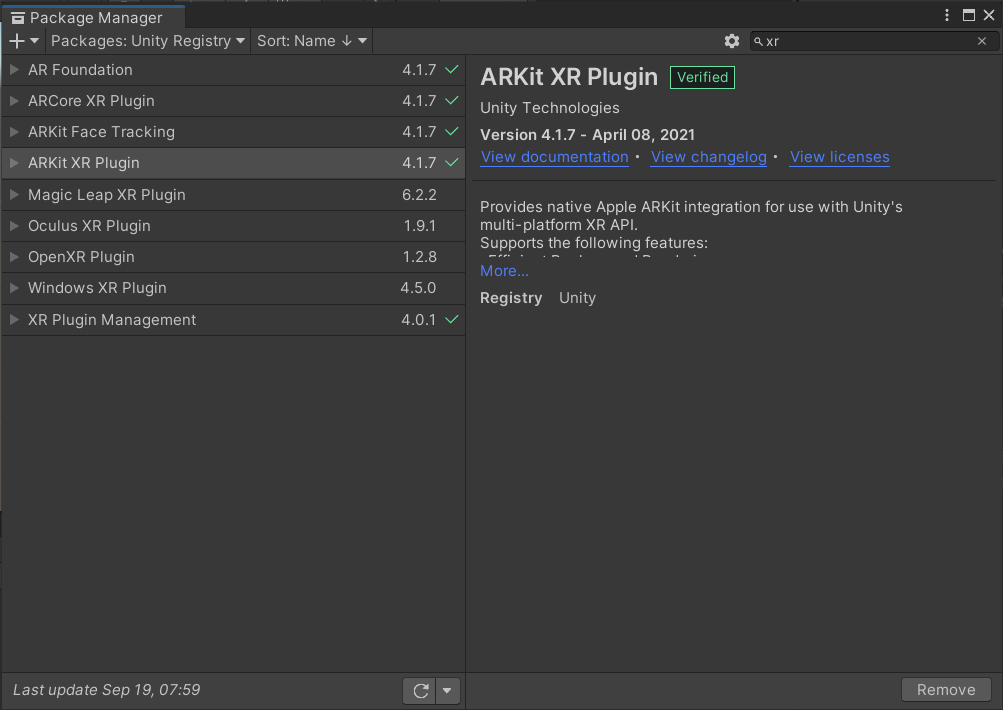Click the installed checkmark on ARKit XR Plugin
The height and width of the screenshot is (710, 1003).
tap(452, 162)
